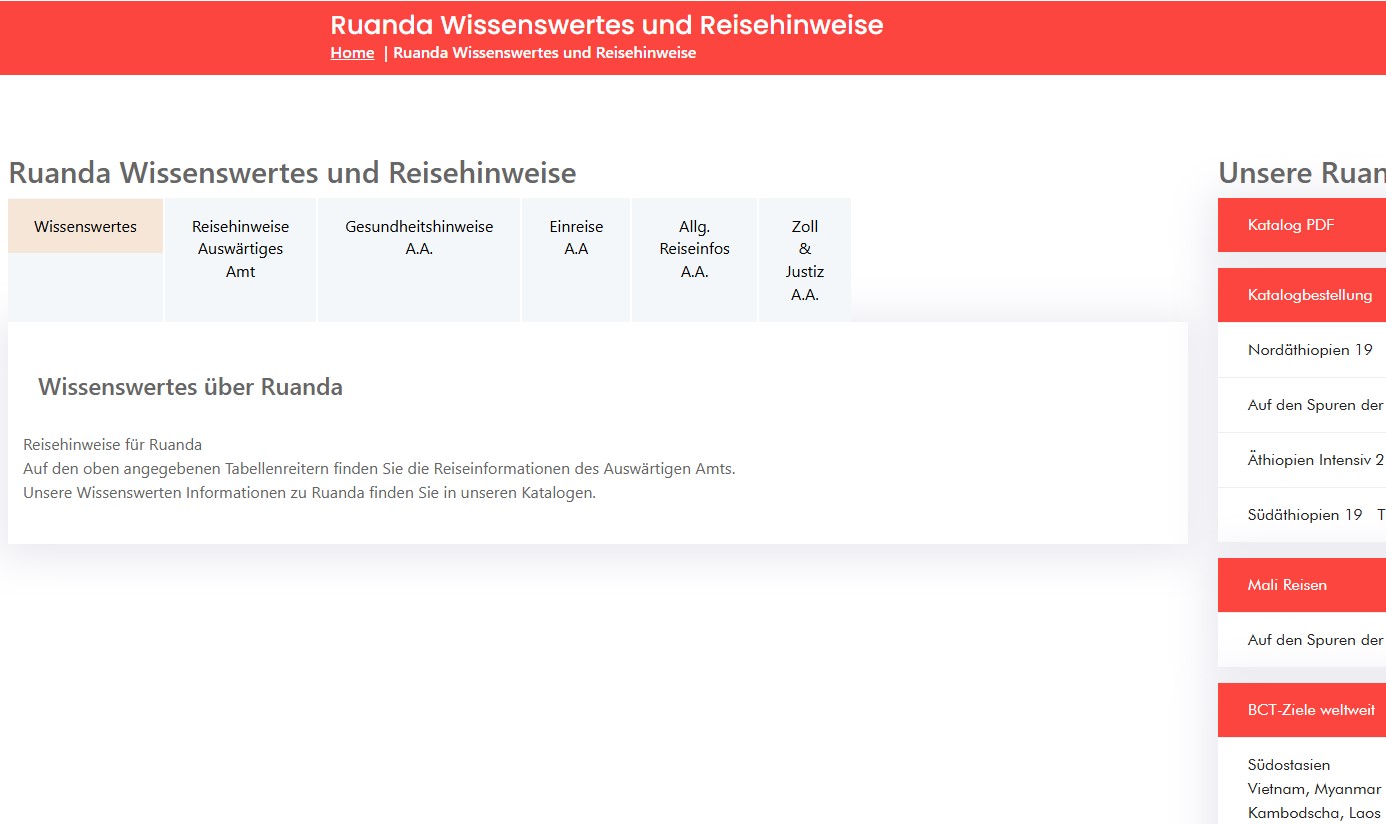Click the BCT-Ziele weltweit sidebar header
Image resolution: width=1386 pixels, height=824 pixels.
click(x=1302, y=710)
